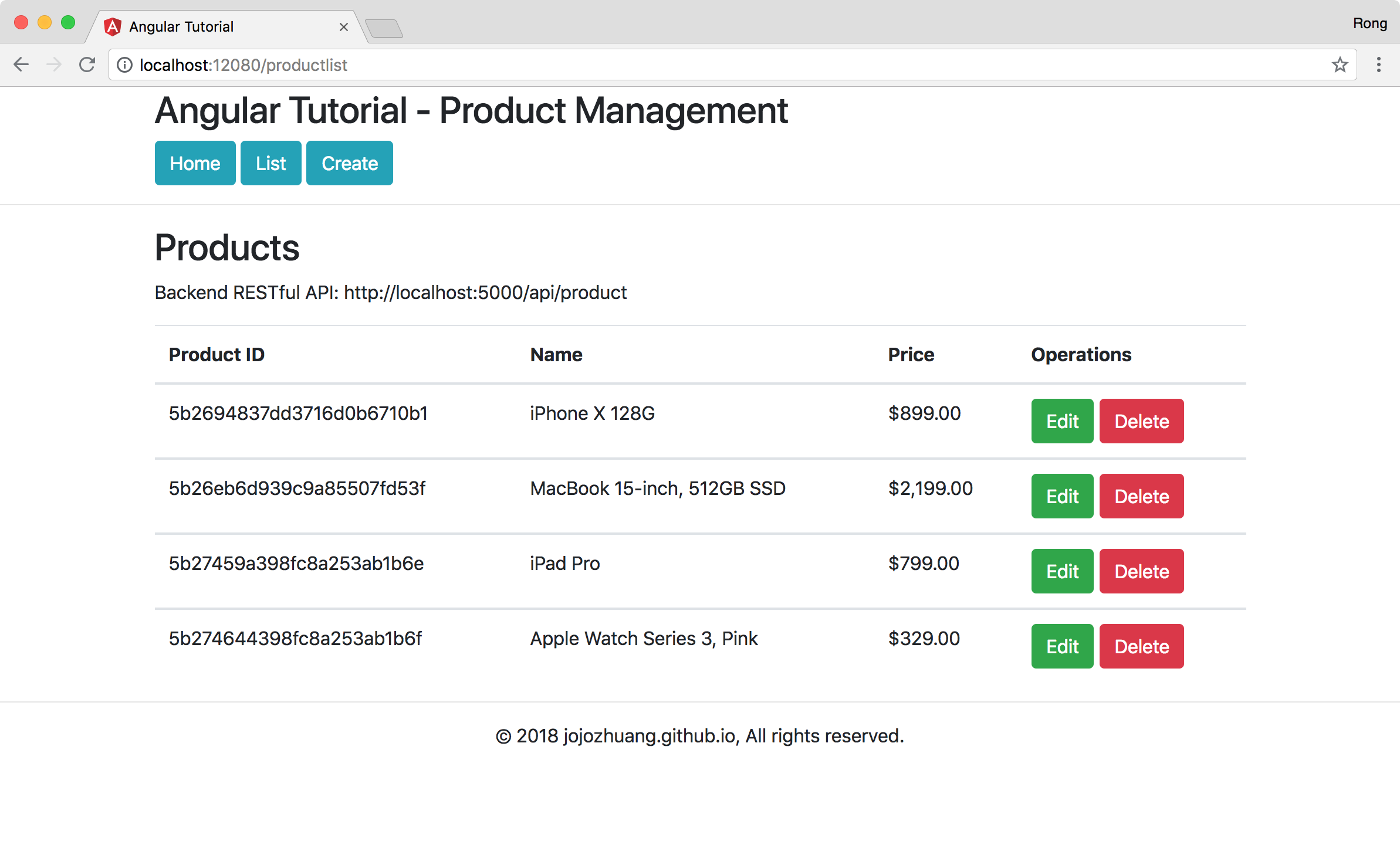Select product ID 5b27459a398fc8a253ab1b6e
The width and height of the screenshot is (1400, 855).
tap(296, 564)
